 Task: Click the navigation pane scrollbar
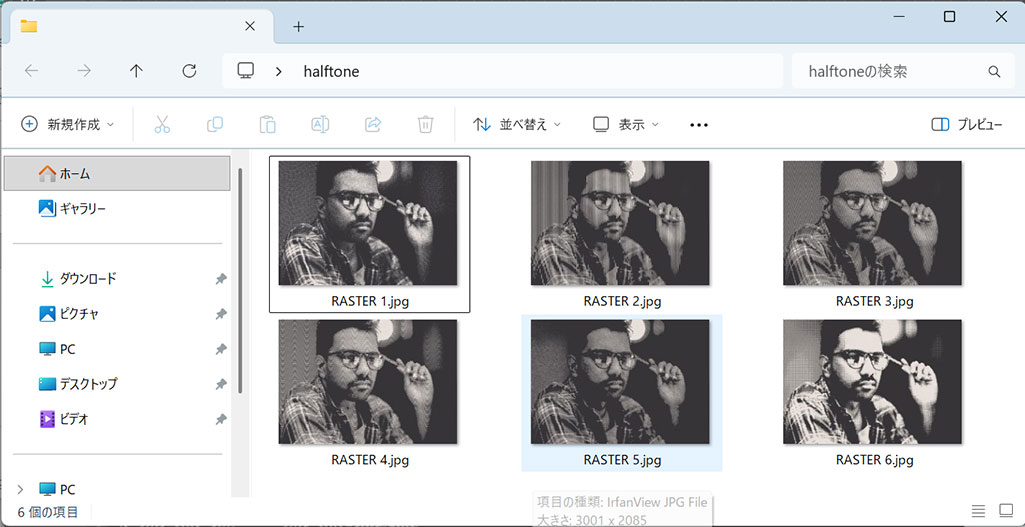(240, 281)
